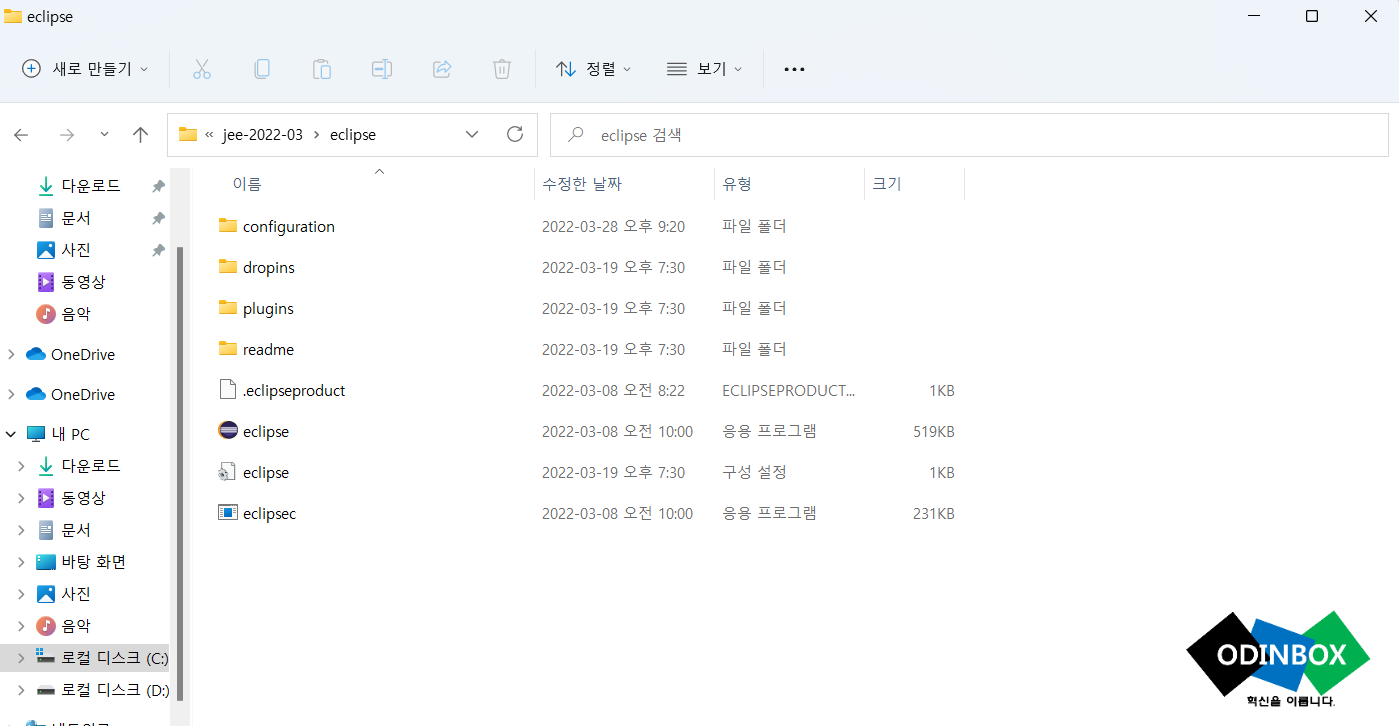Image resolution: width=1399 pixels, height=726 pixels.
Task: Click the eclipse segment in breadcrumb
Action: 353,134
